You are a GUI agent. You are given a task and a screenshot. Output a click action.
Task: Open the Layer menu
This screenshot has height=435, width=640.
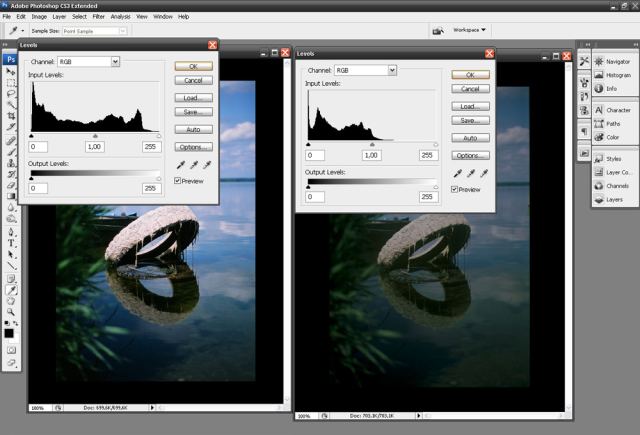[59, 17]
